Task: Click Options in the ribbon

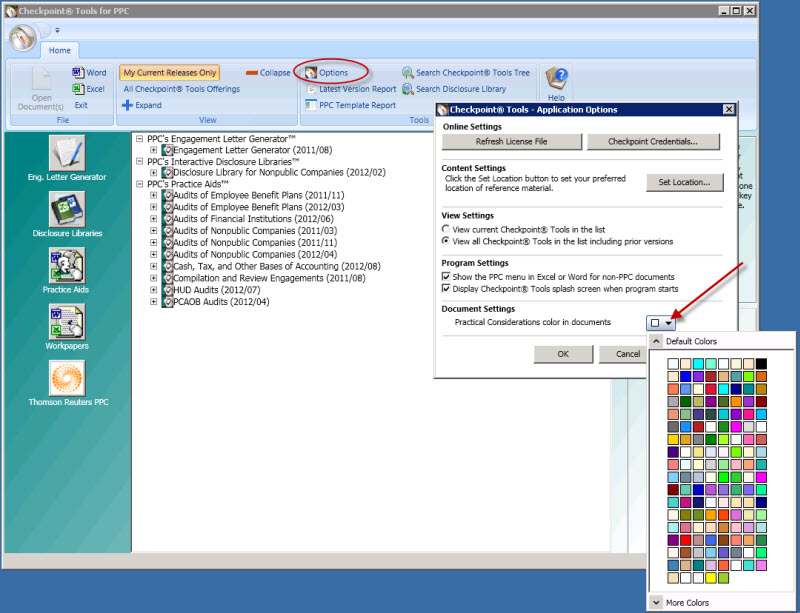Action: pos(332,73)
